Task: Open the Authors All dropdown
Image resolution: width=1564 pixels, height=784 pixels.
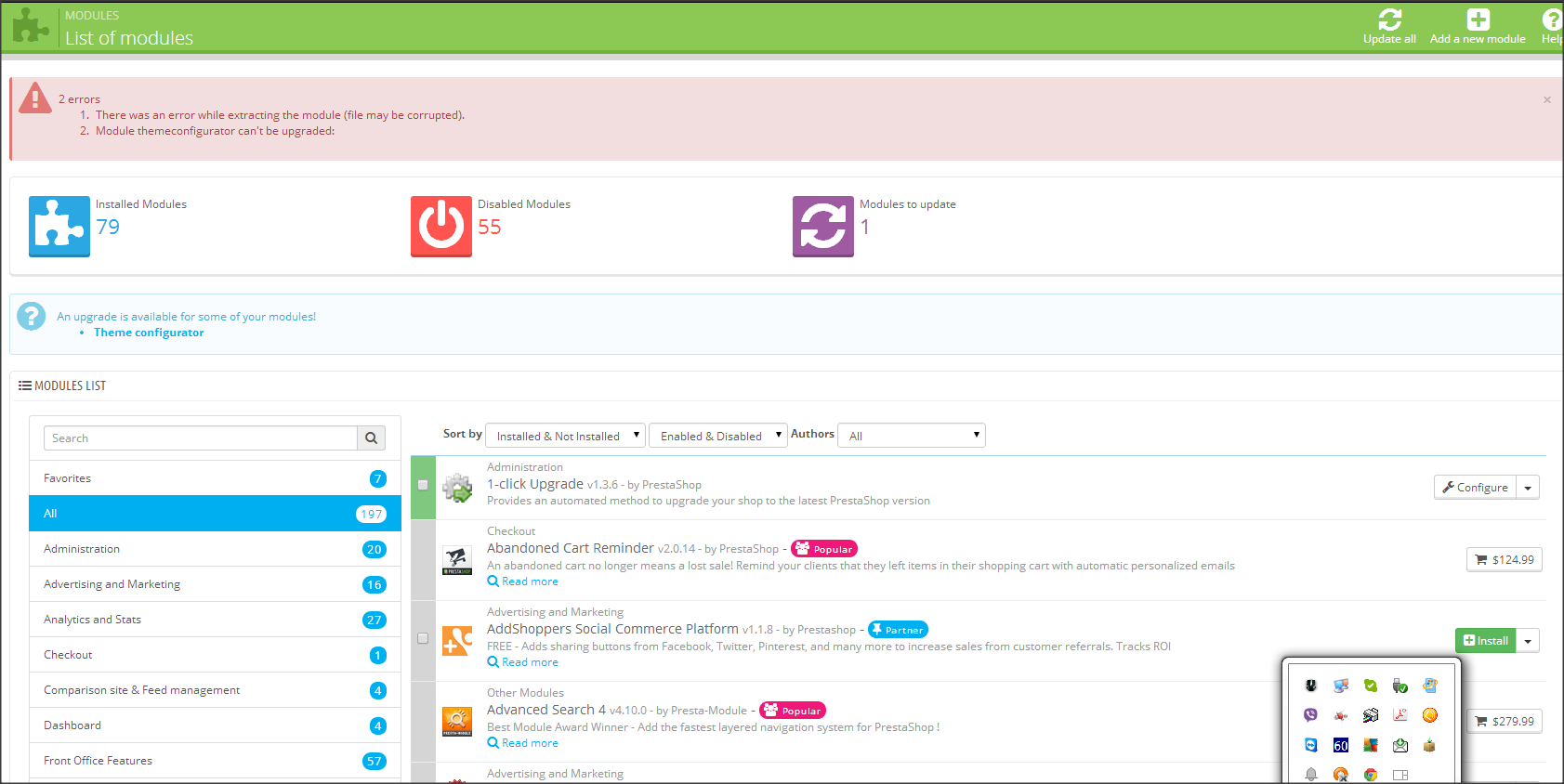Action: point(912,436)
